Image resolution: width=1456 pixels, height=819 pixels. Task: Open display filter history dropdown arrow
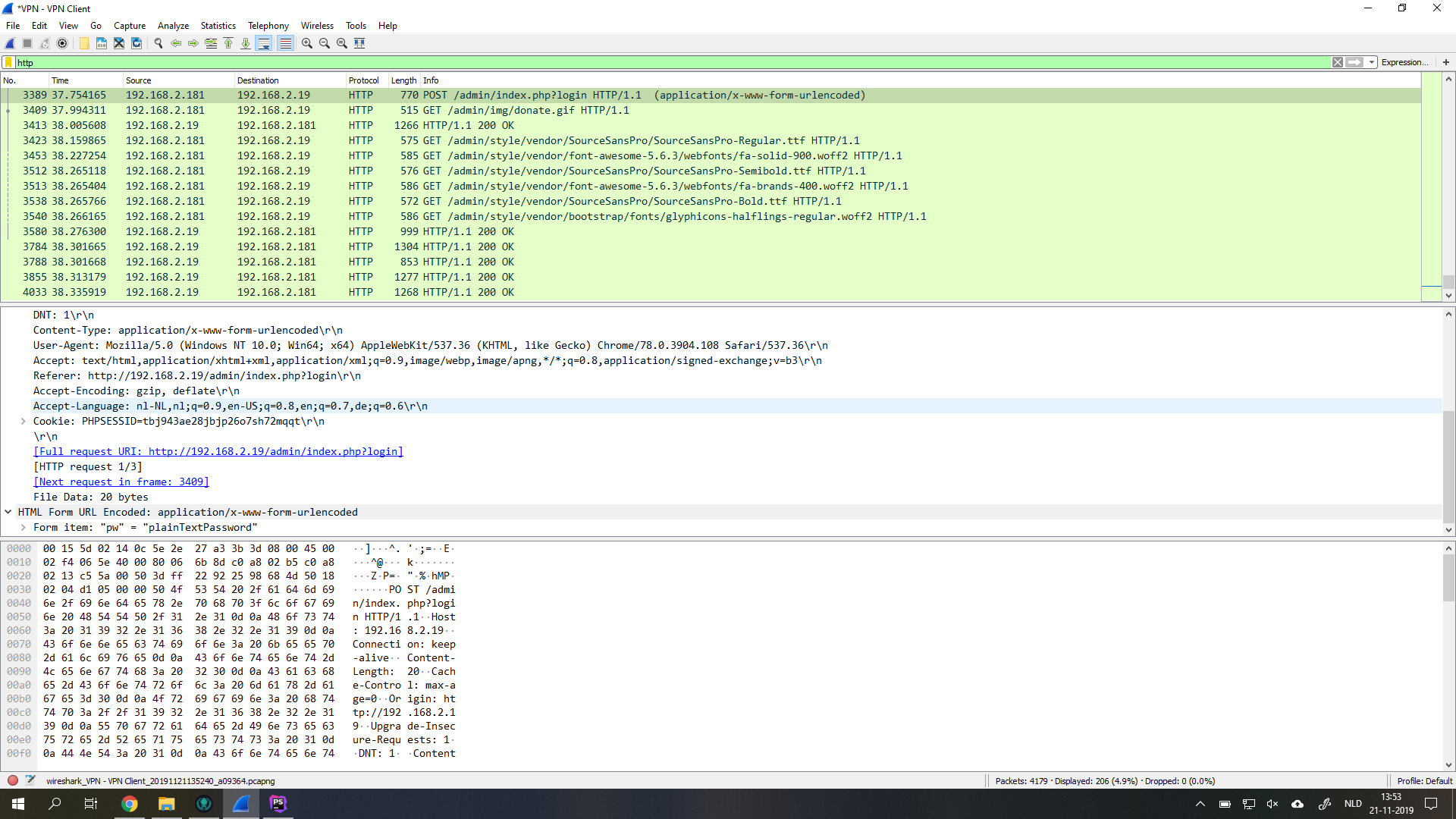point(1372,63)
